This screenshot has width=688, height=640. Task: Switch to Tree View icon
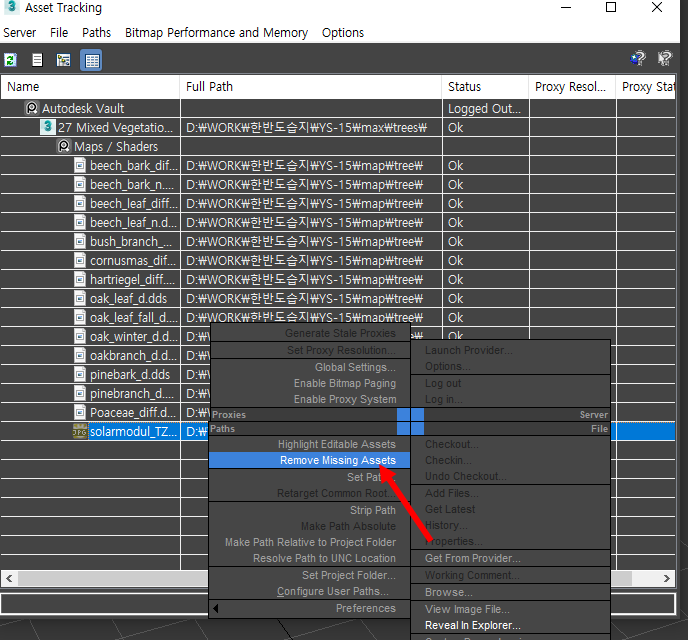pos(64,60)
